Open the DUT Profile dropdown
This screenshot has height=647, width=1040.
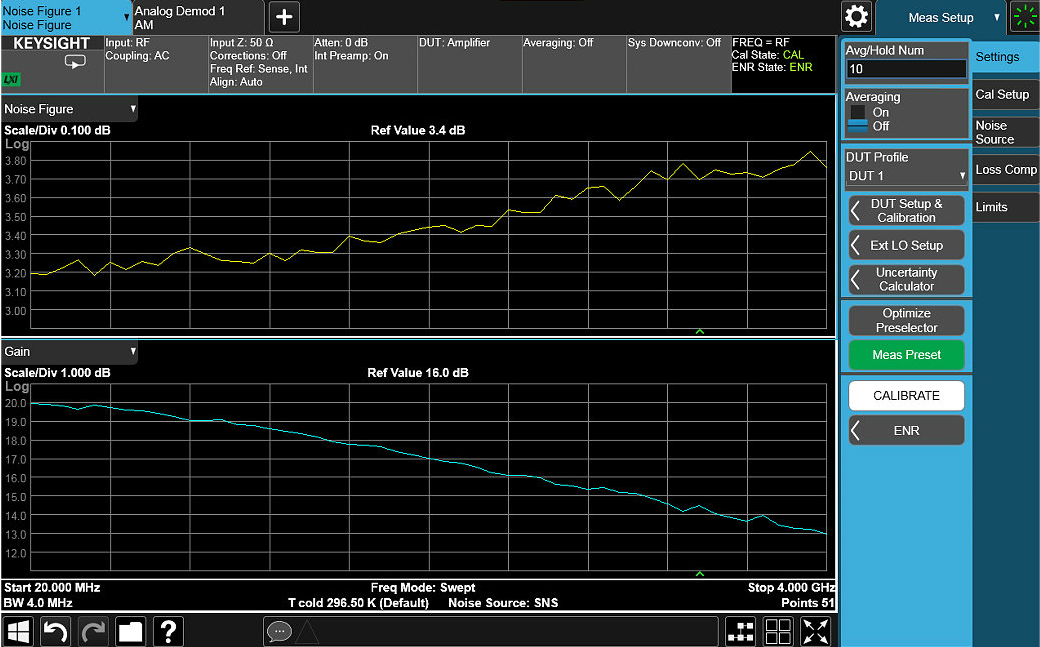tap(907, 176)
